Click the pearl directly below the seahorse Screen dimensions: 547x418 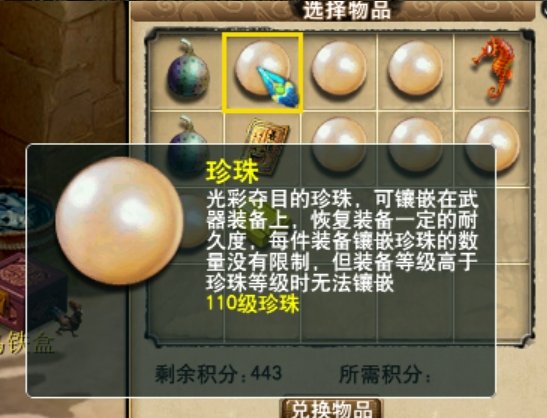click(x=492, y=144)
